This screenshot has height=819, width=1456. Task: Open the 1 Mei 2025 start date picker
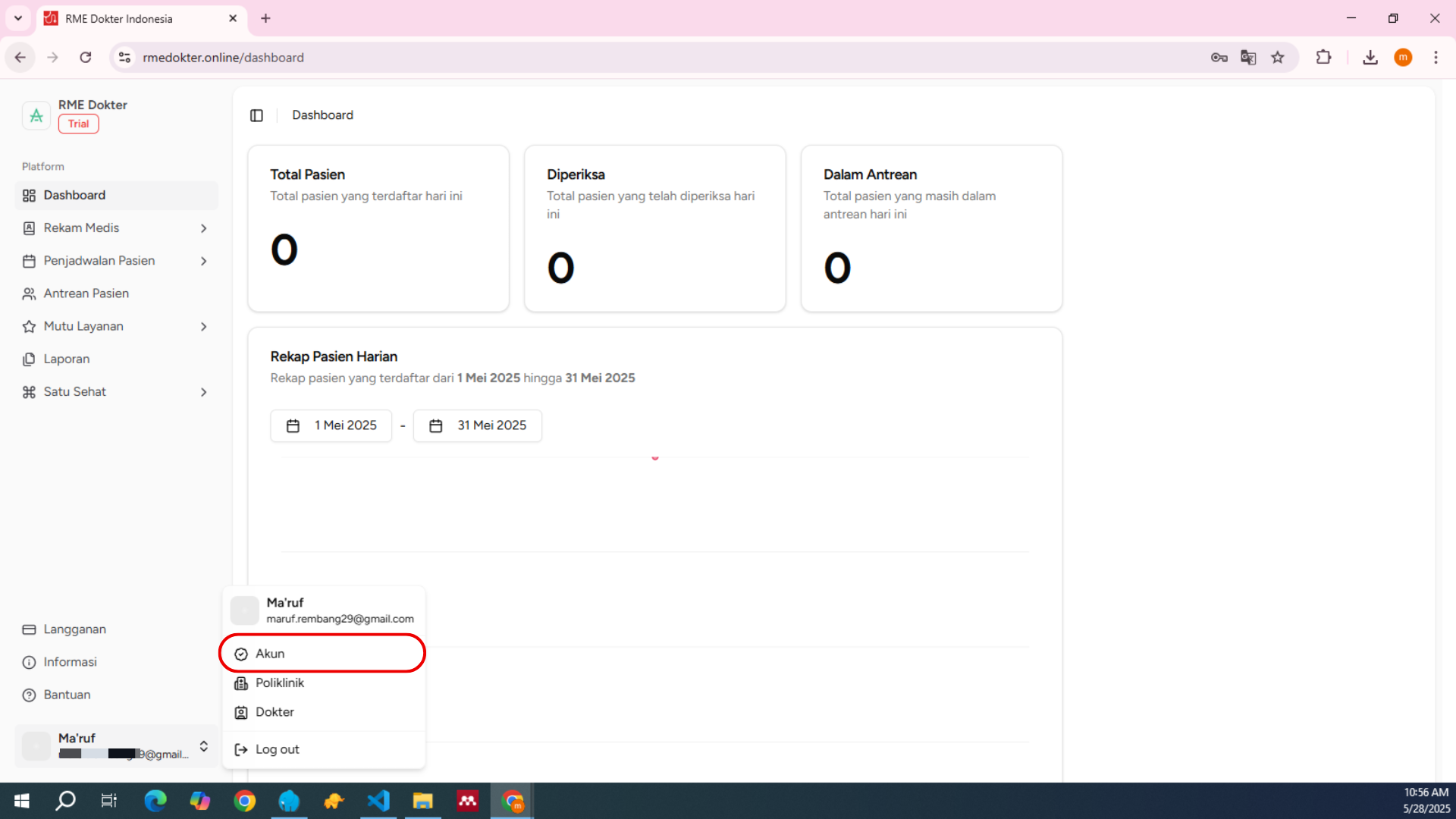tap(331, 425)
